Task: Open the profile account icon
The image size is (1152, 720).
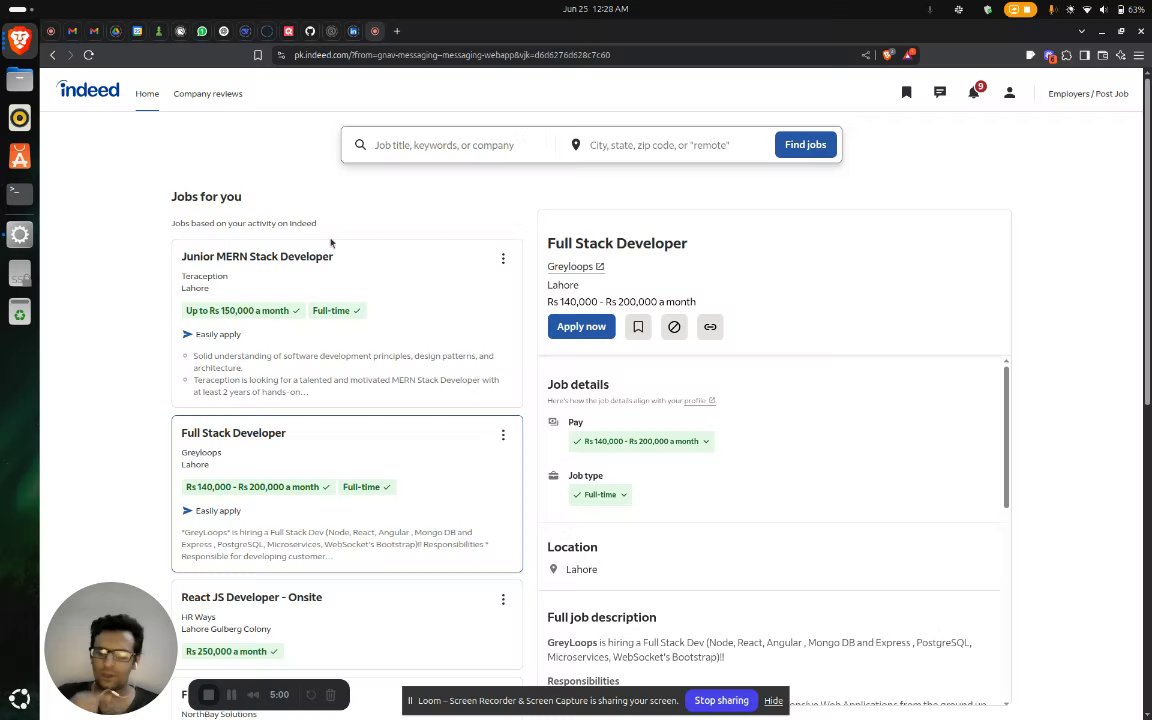Action: pyautogui.click(x=1009, y=92)
